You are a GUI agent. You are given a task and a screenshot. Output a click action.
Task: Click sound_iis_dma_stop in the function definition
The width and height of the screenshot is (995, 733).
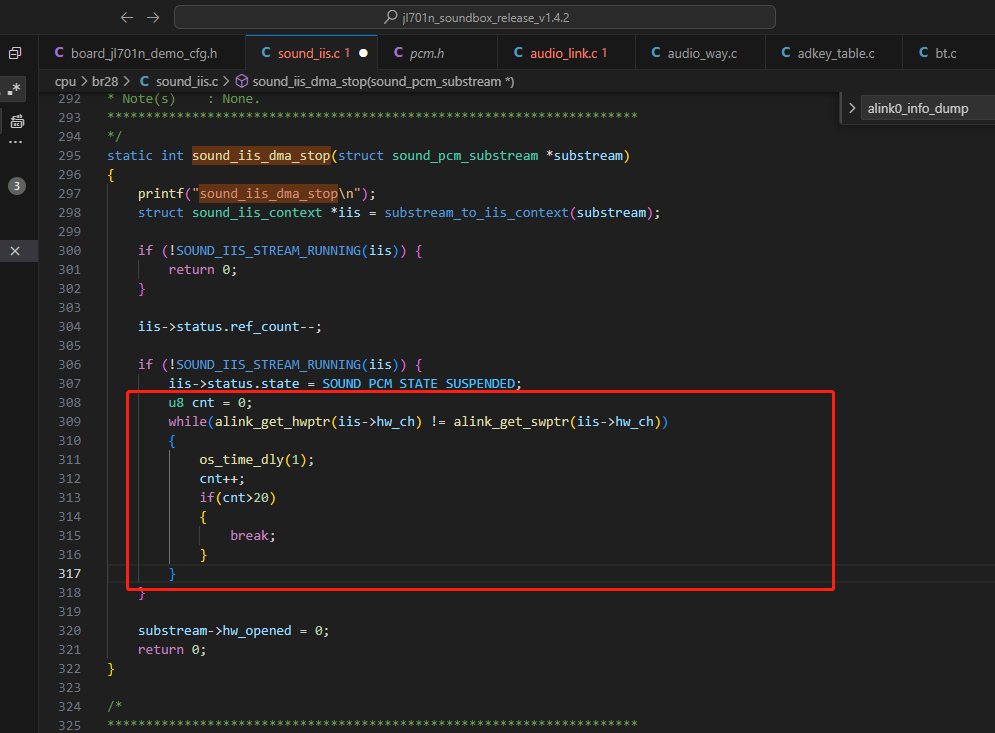tap(261, 155)
